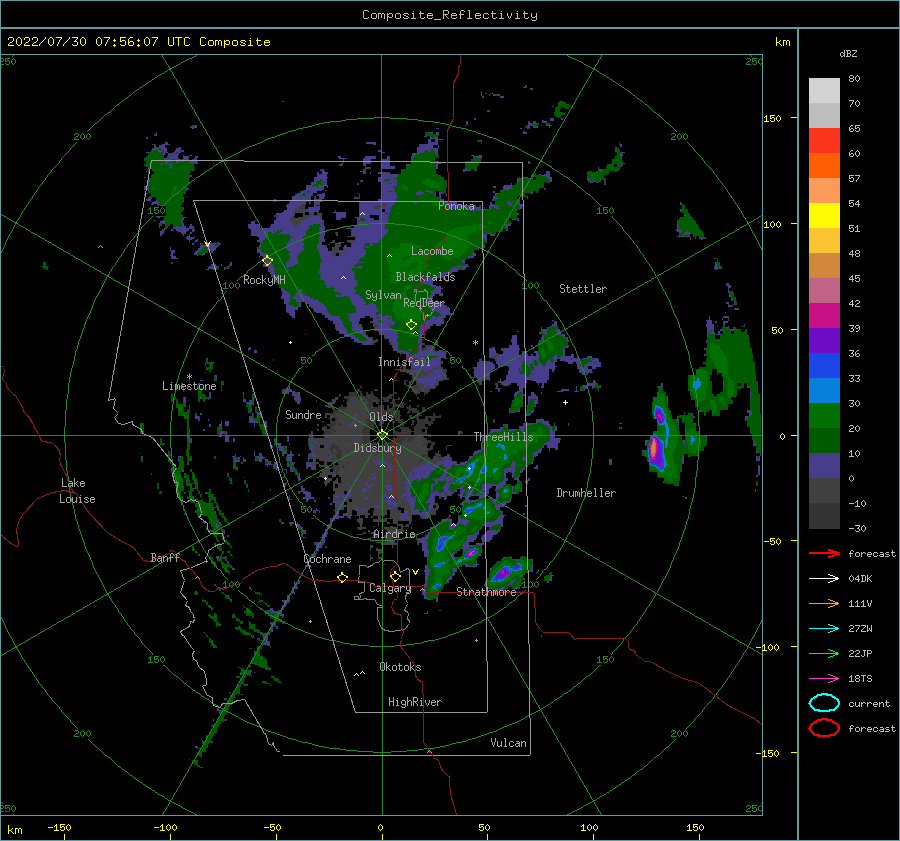
Task: Click the Sylvan label
Action: [383, 295]
